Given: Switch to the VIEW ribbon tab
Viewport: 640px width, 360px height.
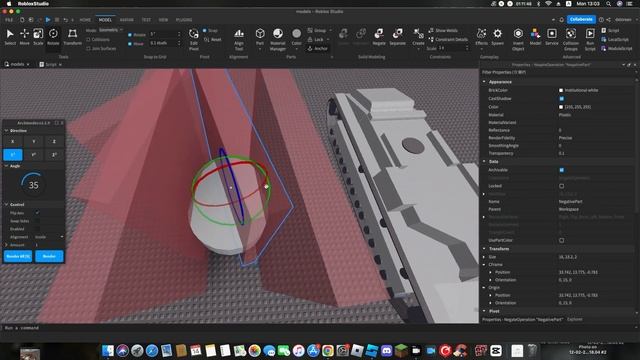Looking at the screenshot, I should click(x=163, y=20).
